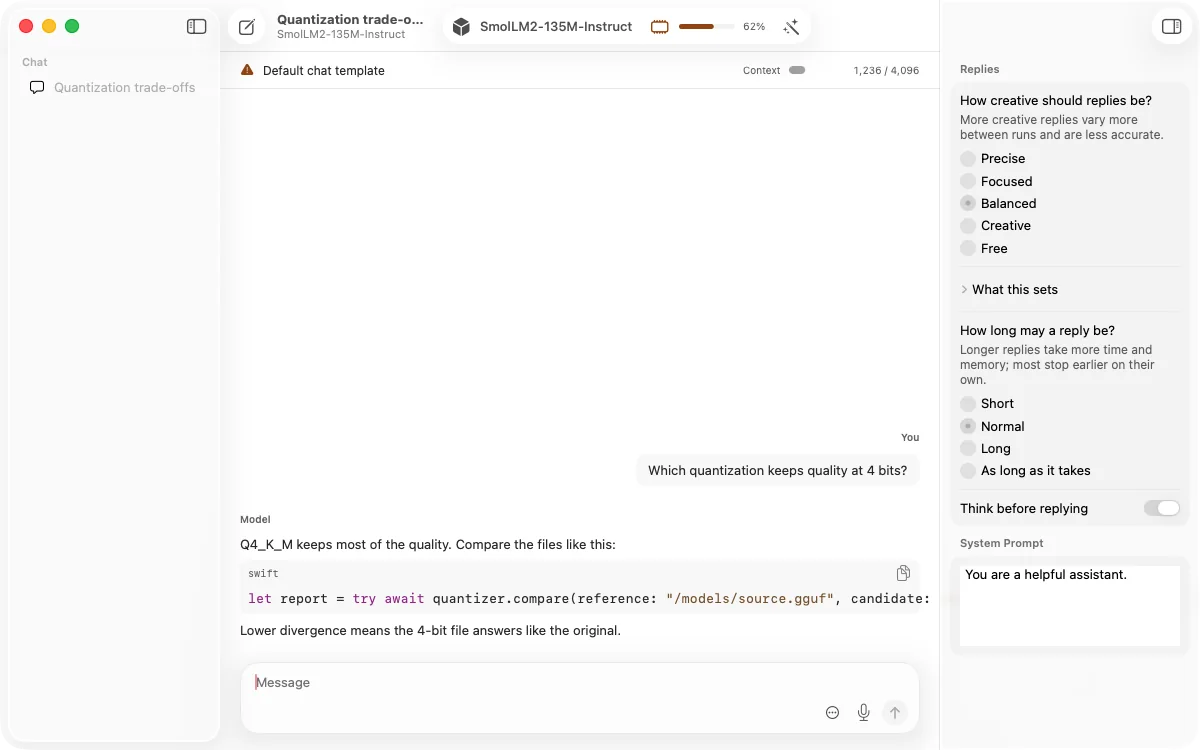
Task: Click the model cube icon
Action: (461, 27)
